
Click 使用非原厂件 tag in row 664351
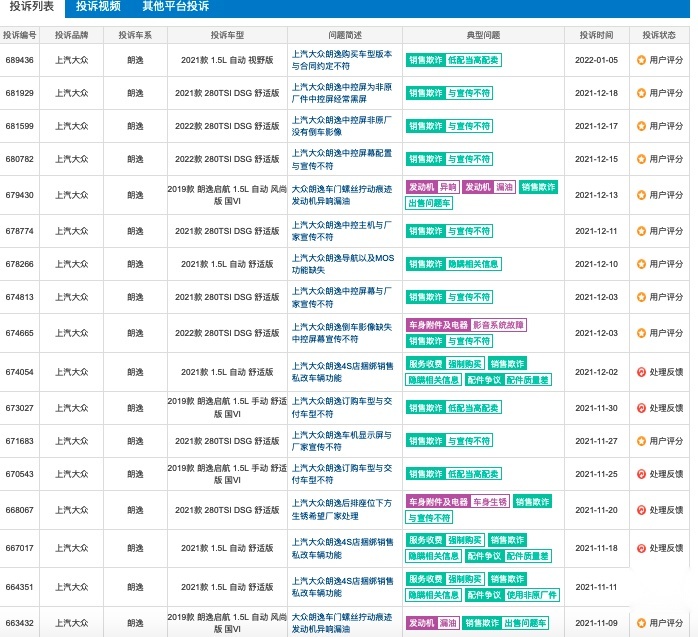532,595
